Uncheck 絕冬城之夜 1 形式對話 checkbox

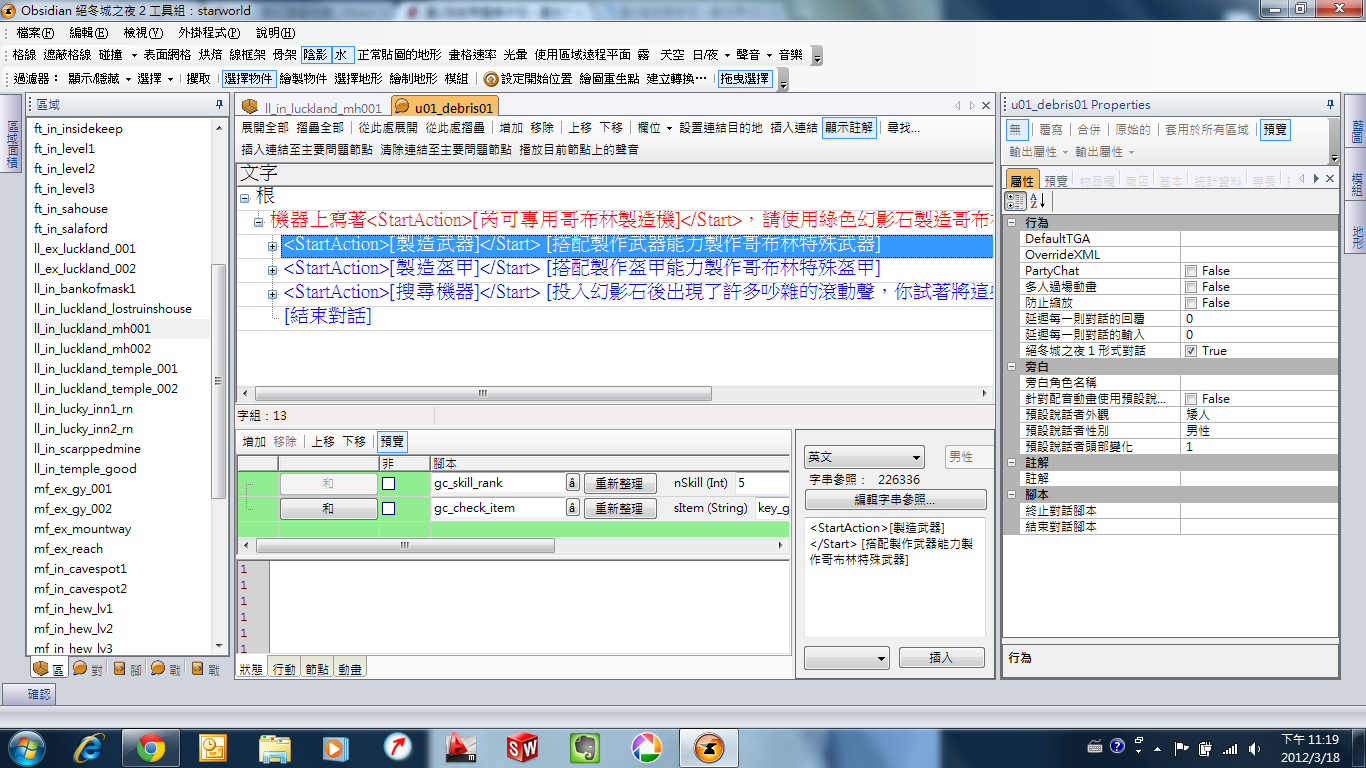pos(1191,351)
